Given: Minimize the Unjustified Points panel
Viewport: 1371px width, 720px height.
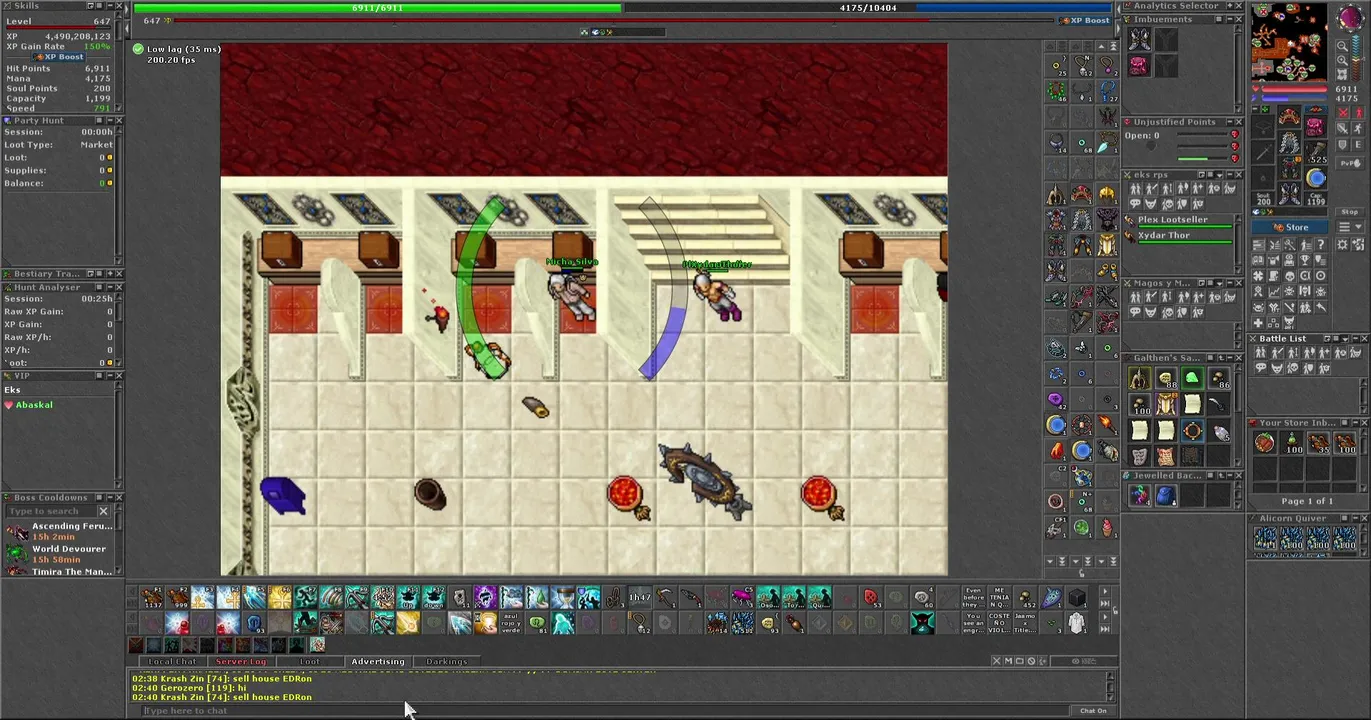Looking at the screenshot, I should 1229,122.
